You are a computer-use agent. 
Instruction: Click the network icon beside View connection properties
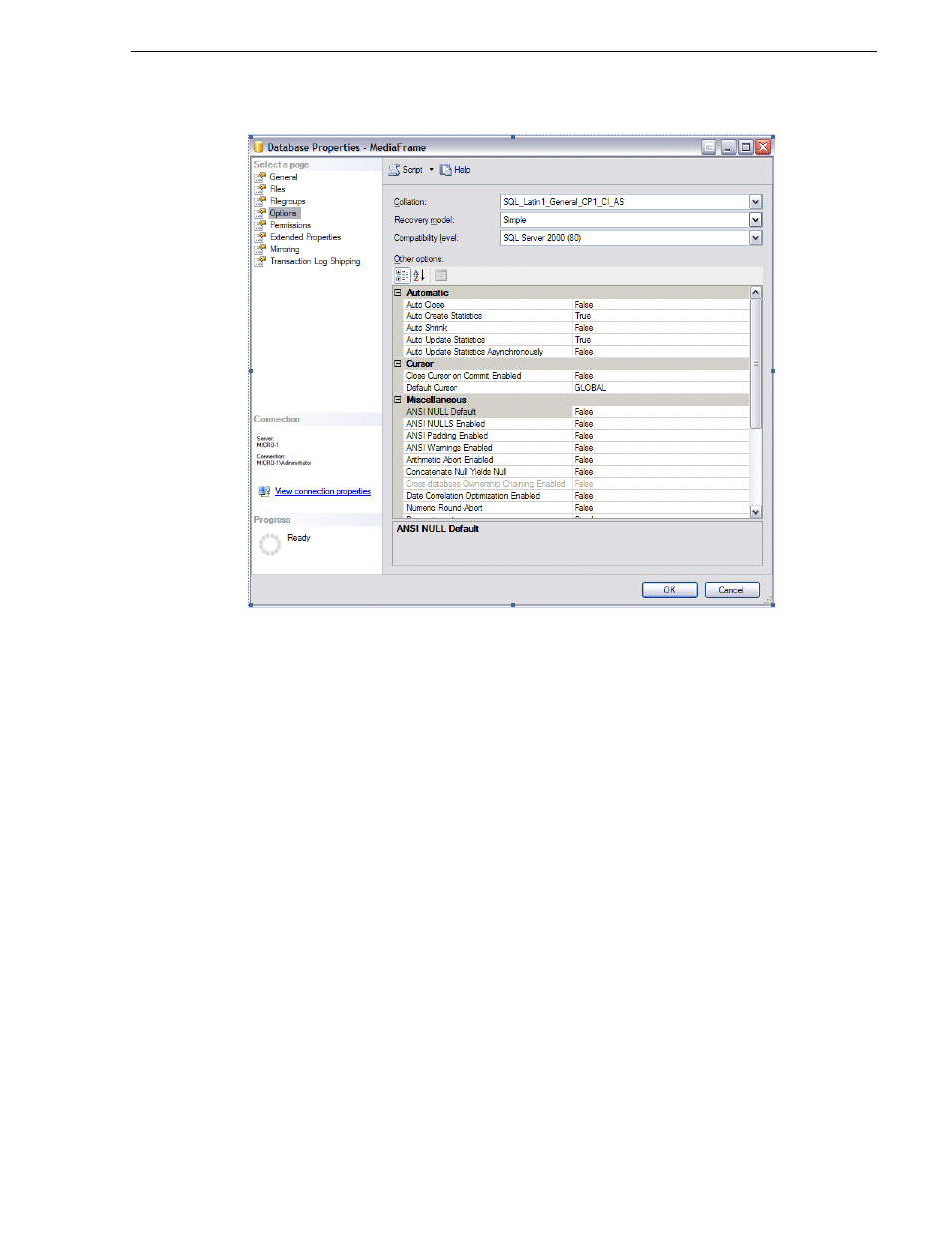pos(264,491)
